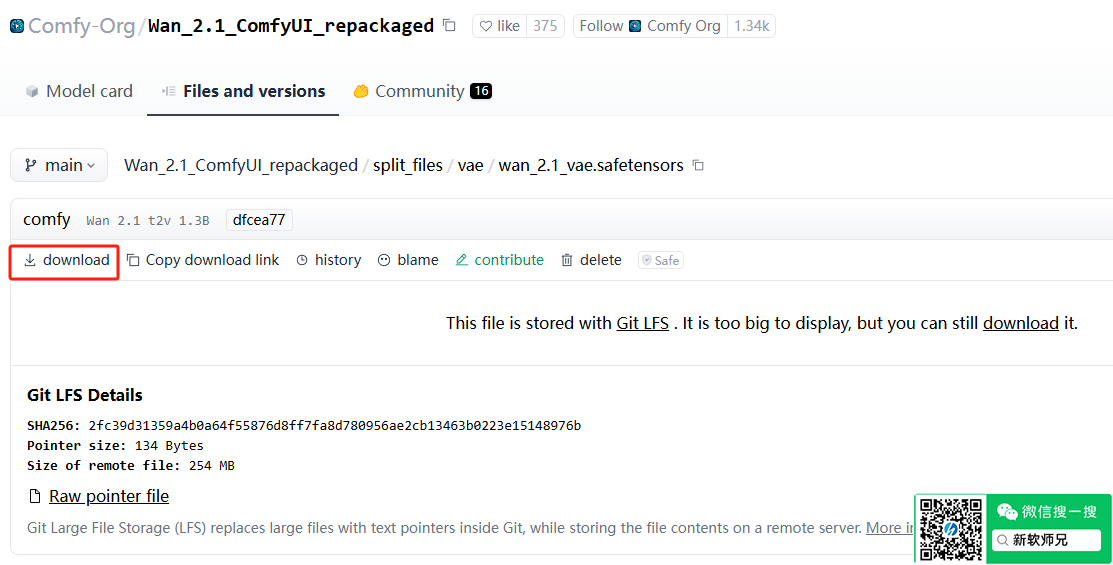Open the Git LFS link
This screenshot has height=565, width=1113.
[642, 323]
